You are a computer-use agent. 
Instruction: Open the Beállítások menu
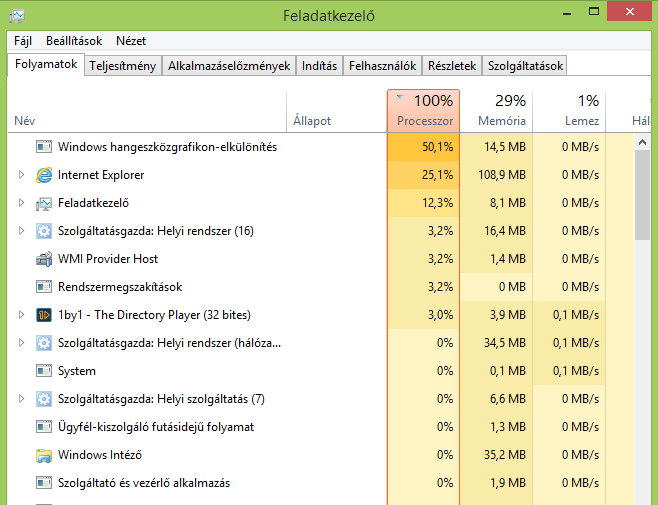[x=74, y=41]
